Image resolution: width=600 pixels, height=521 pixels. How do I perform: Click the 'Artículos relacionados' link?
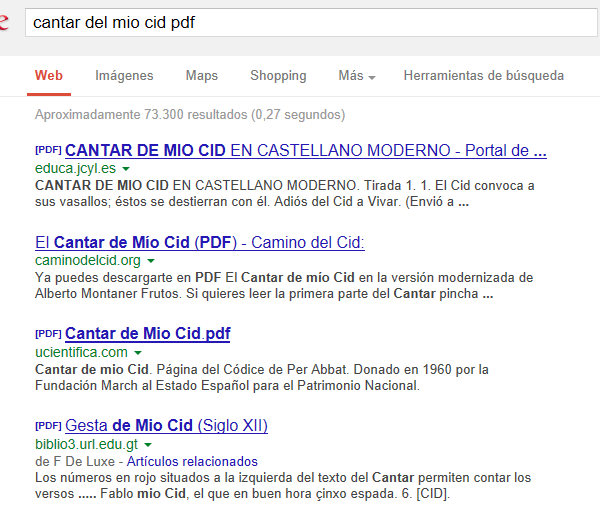192,461
